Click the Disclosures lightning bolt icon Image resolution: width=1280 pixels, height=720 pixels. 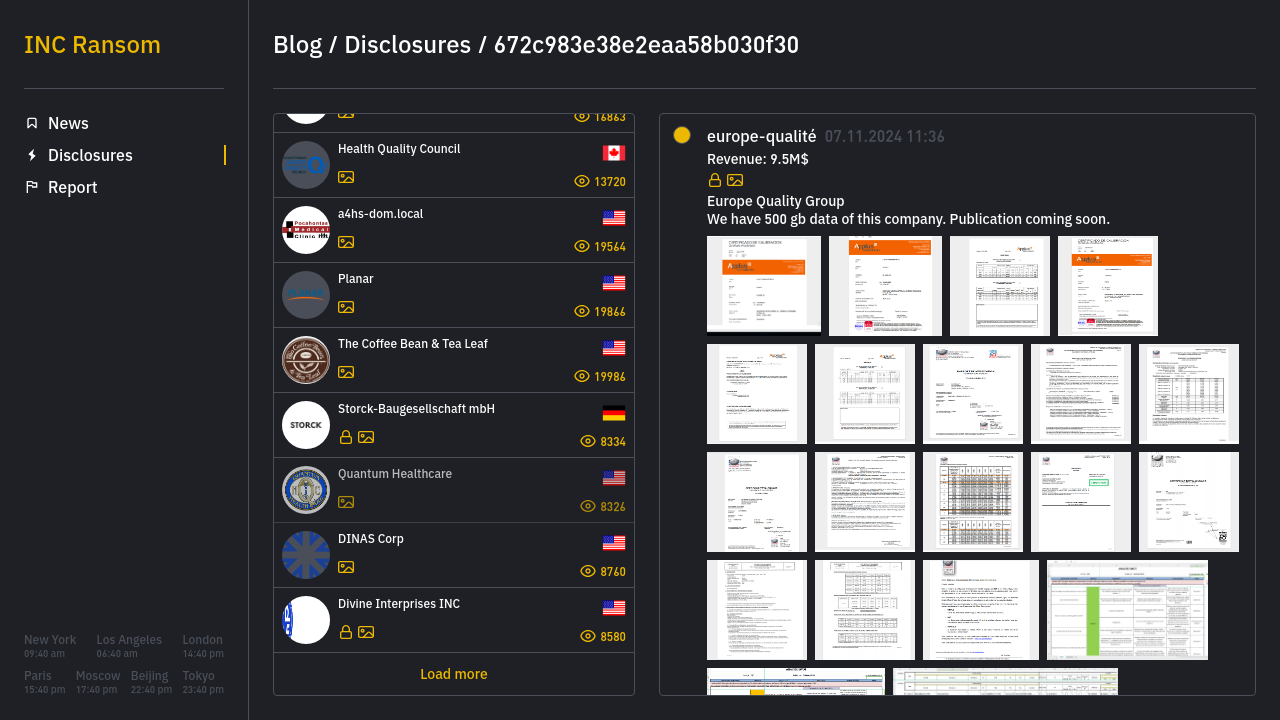(x=32, y=155)
